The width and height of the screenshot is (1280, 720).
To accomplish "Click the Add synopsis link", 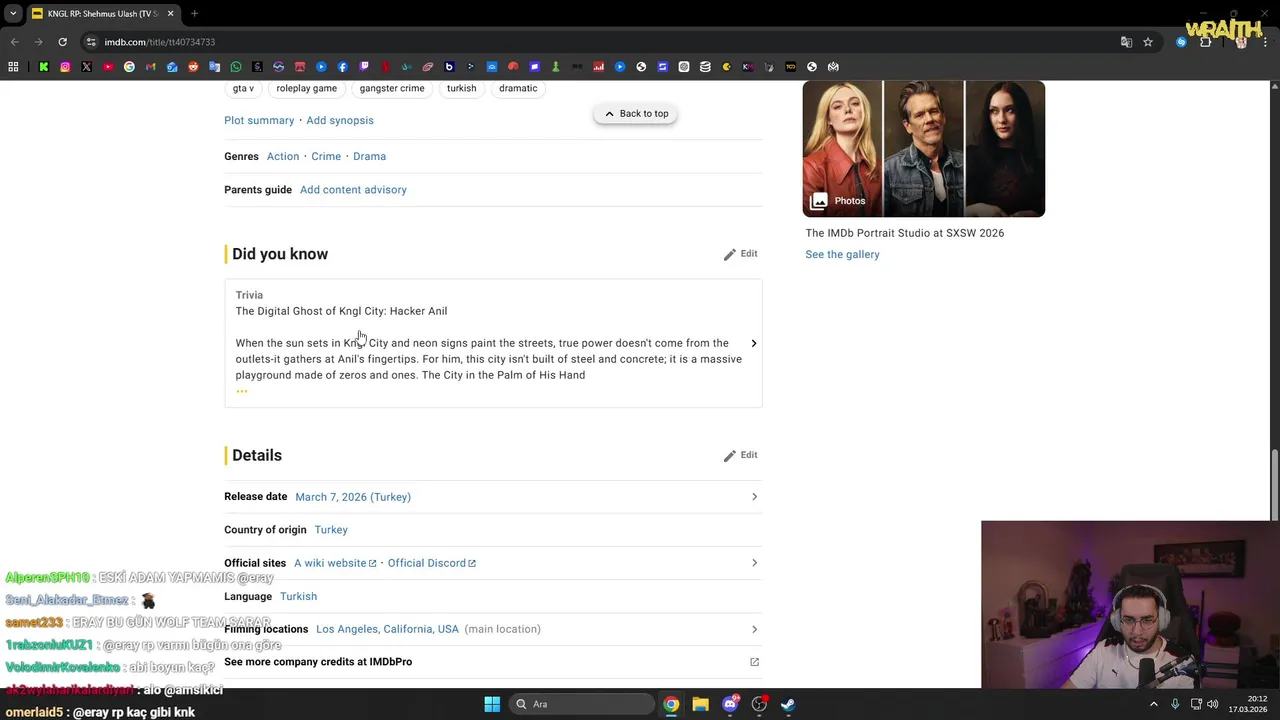I will (340, 121).
